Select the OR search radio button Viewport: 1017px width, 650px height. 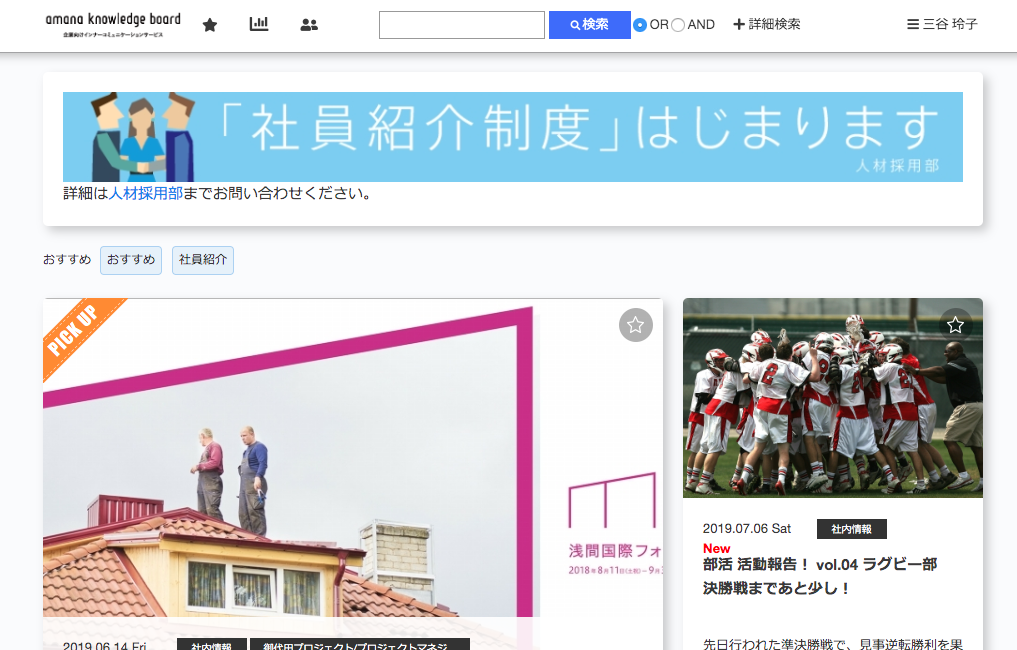tap(640, 25)
